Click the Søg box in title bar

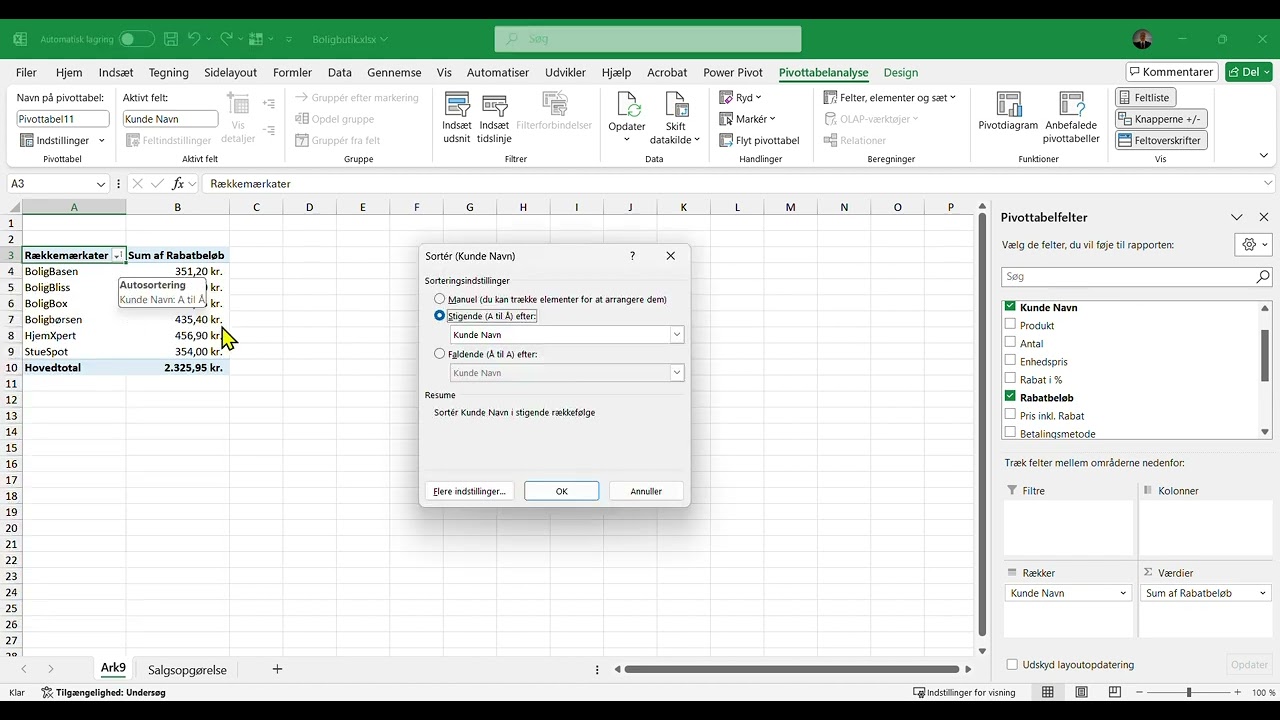(648, 39)
